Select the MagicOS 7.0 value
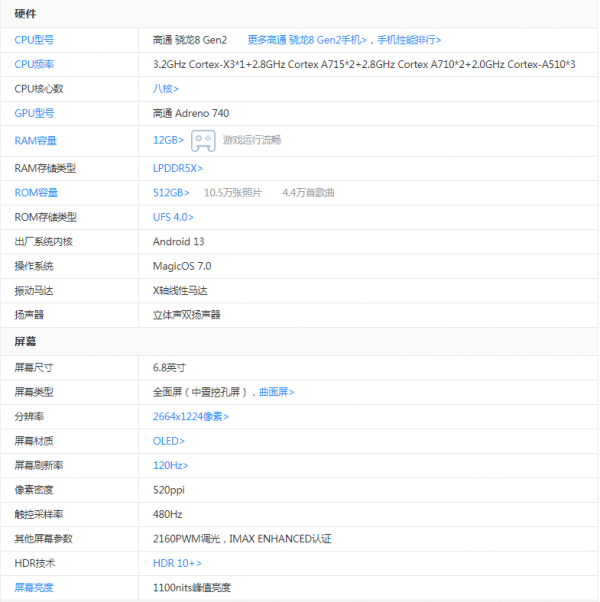The height and width of the screenshot is (602, 600). [x=182, y=266]
